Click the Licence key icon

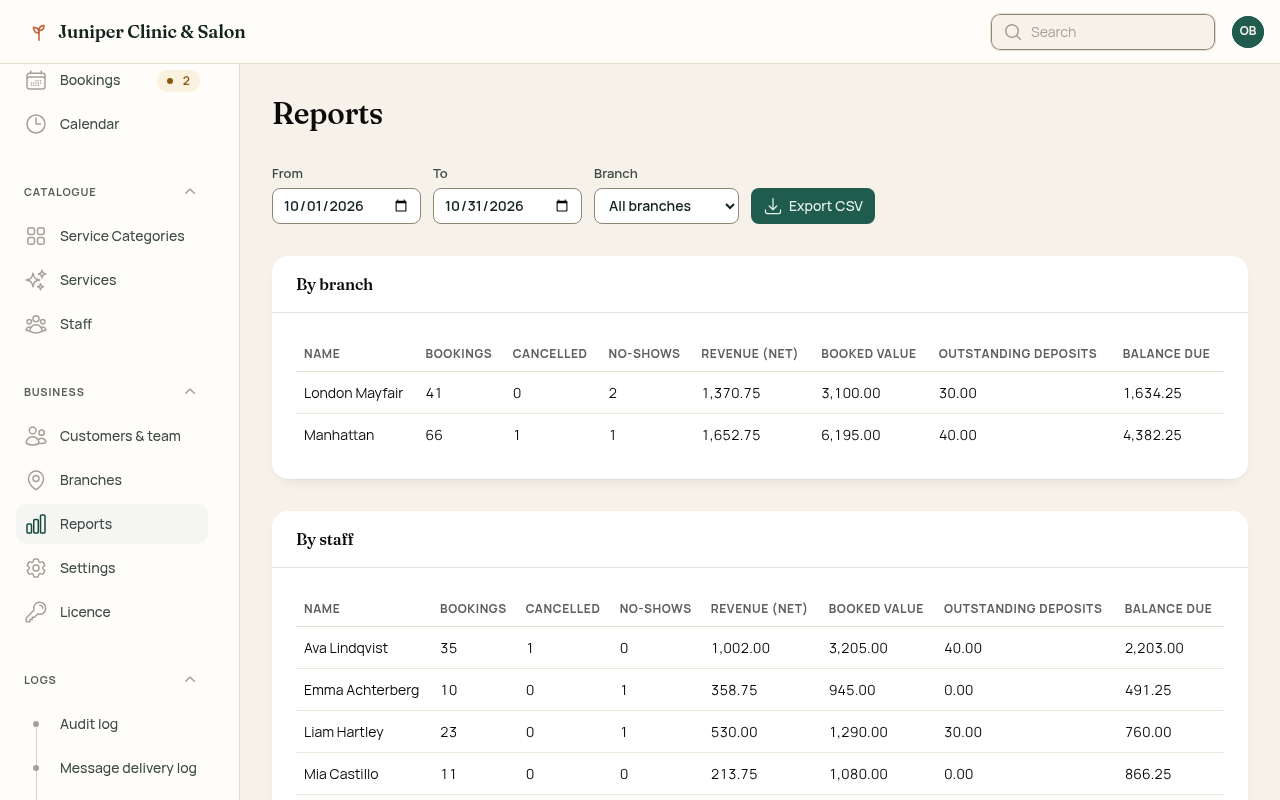(36, 612)
